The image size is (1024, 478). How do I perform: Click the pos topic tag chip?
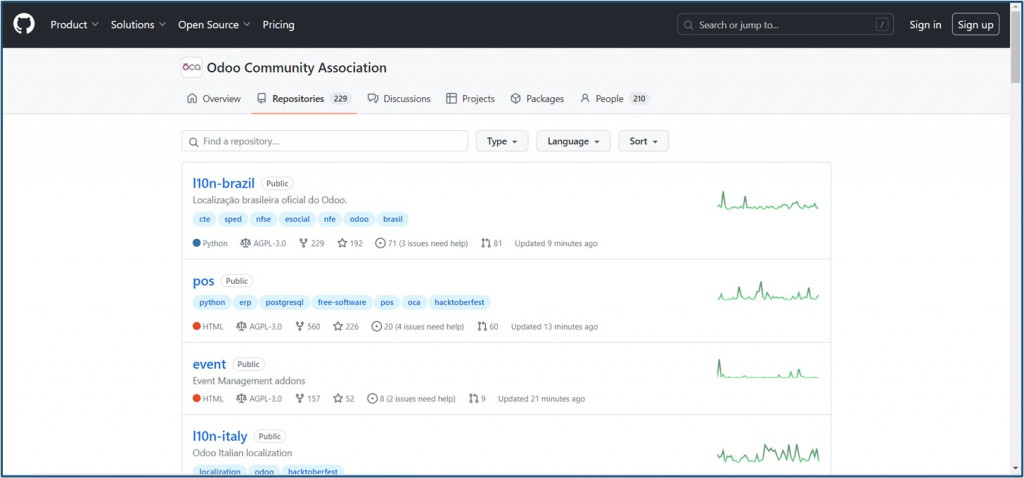(387, 302)
